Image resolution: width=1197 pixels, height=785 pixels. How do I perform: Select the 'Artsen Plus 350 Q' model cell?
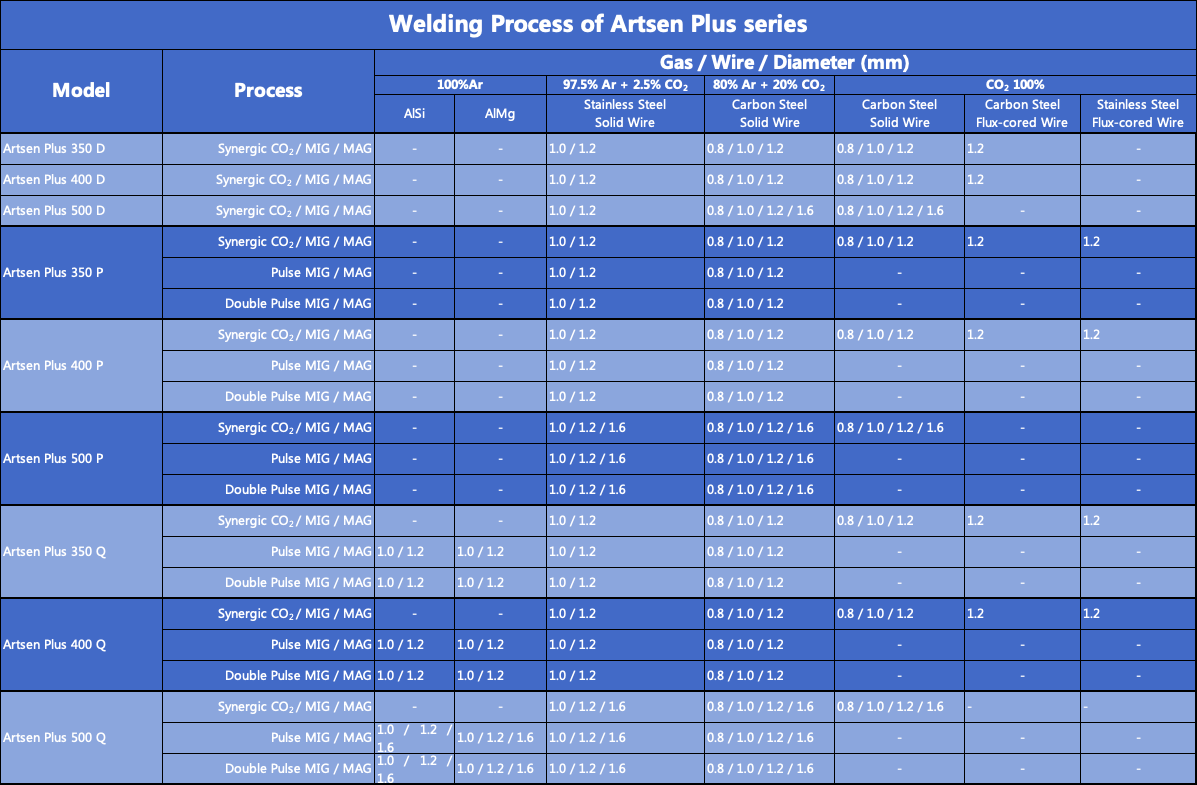pyautogui.click(x=81, y=551)
